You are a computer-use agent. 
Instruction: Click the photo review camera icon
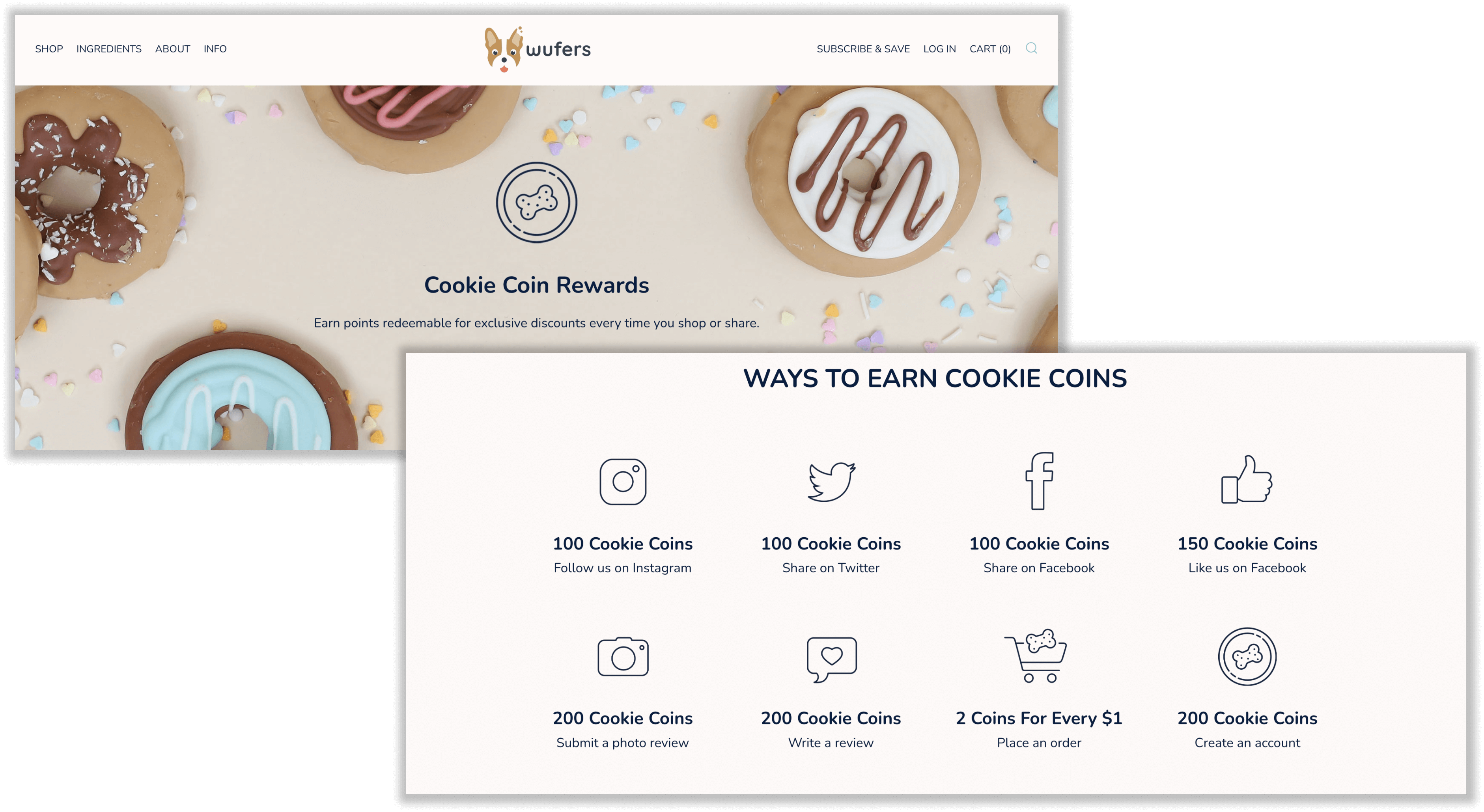621,659
